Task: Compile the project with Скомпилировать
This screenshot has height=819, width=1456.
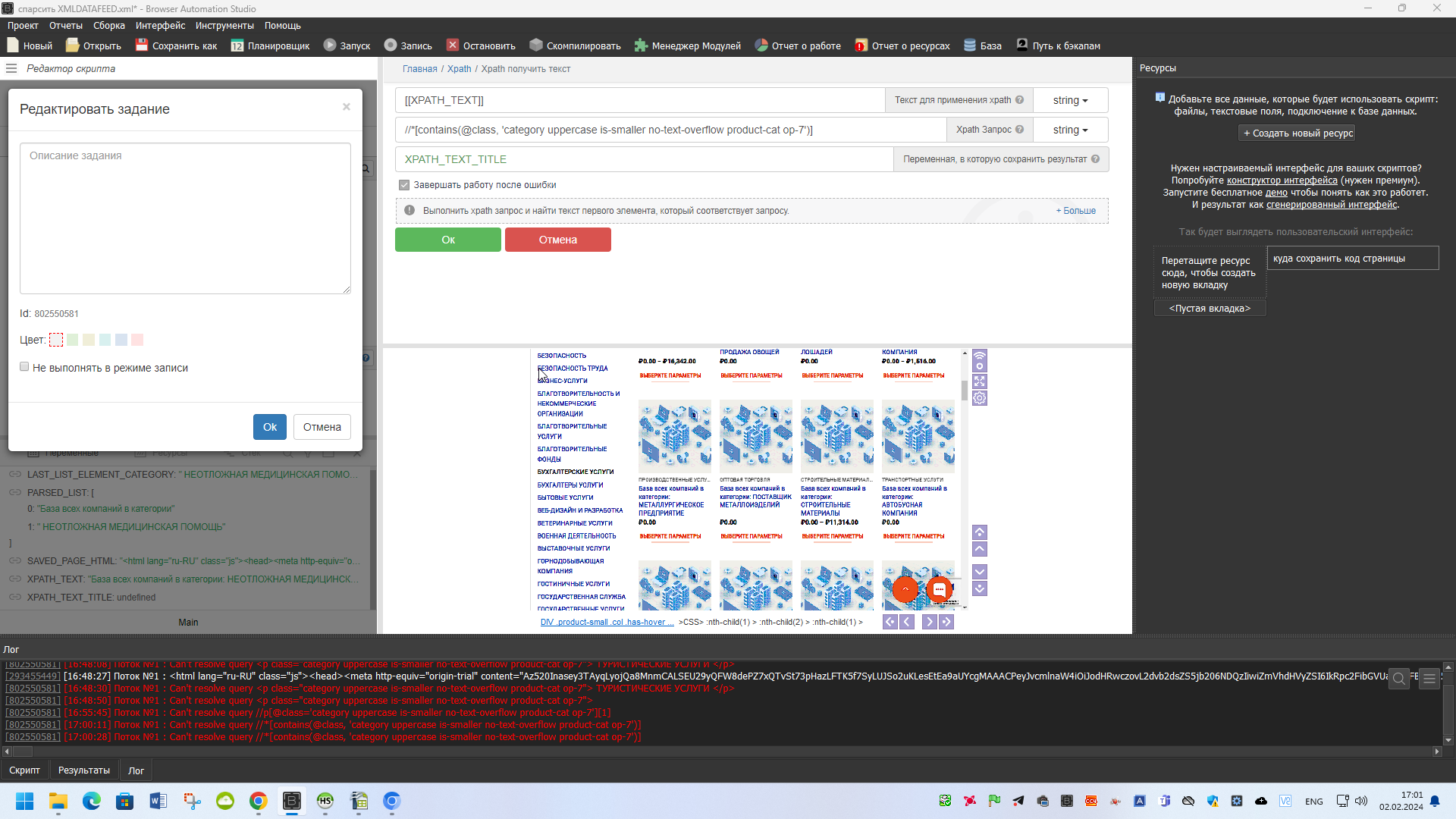Action: tap(575, 45)
